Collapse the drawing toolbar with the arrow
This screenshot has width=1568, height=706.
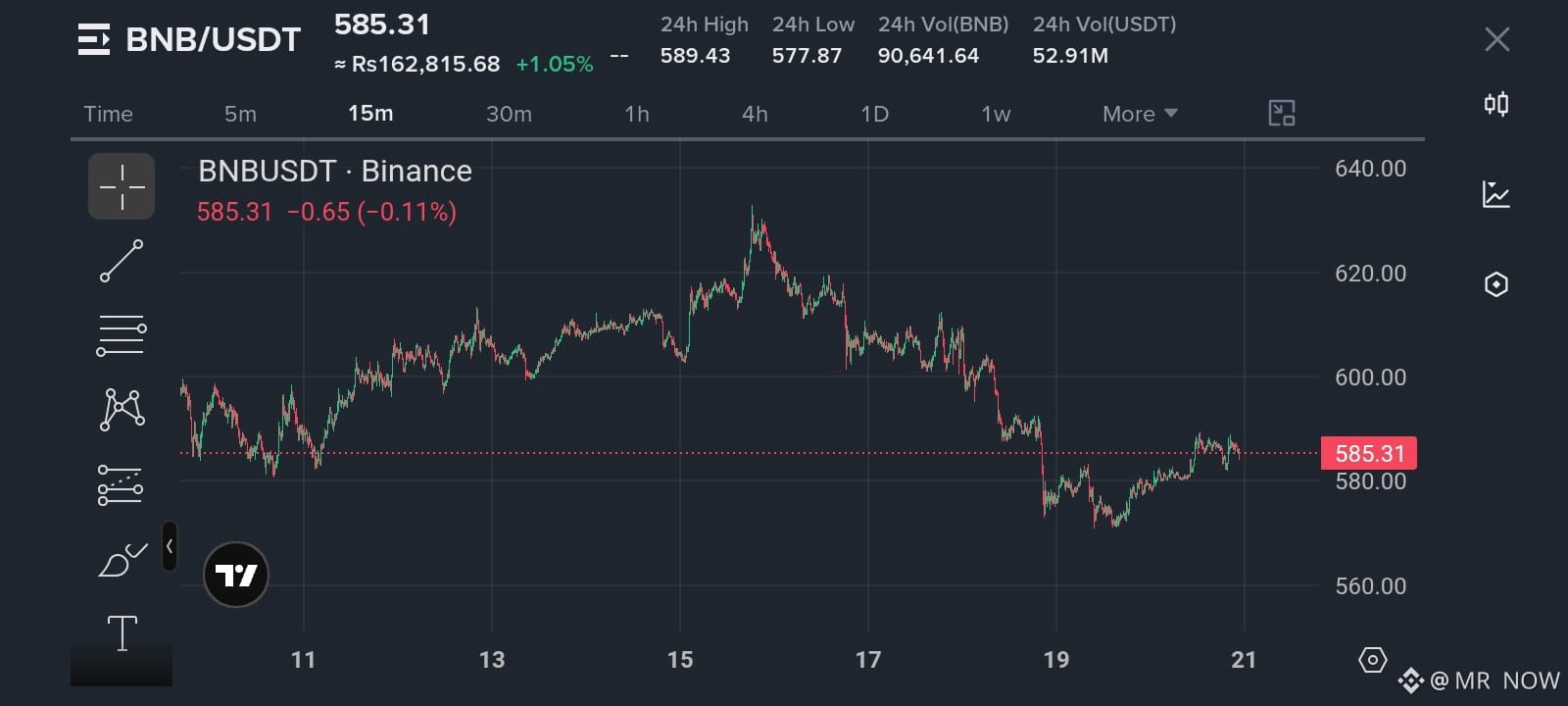coord(170,546)
